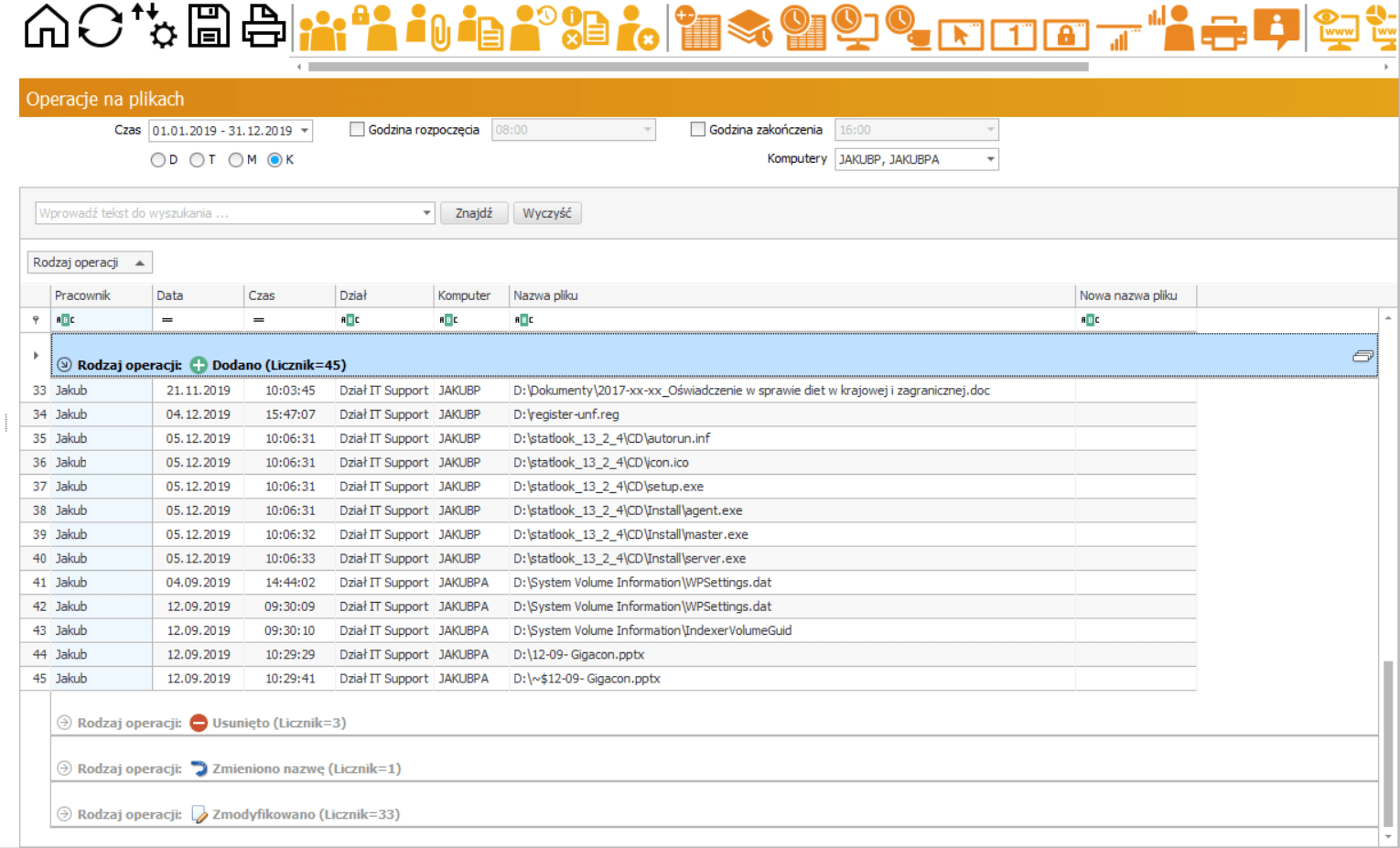Viewport: 1400px width, 848px height.
Task: Click the Znajdź button
Action: pos(474,213)
